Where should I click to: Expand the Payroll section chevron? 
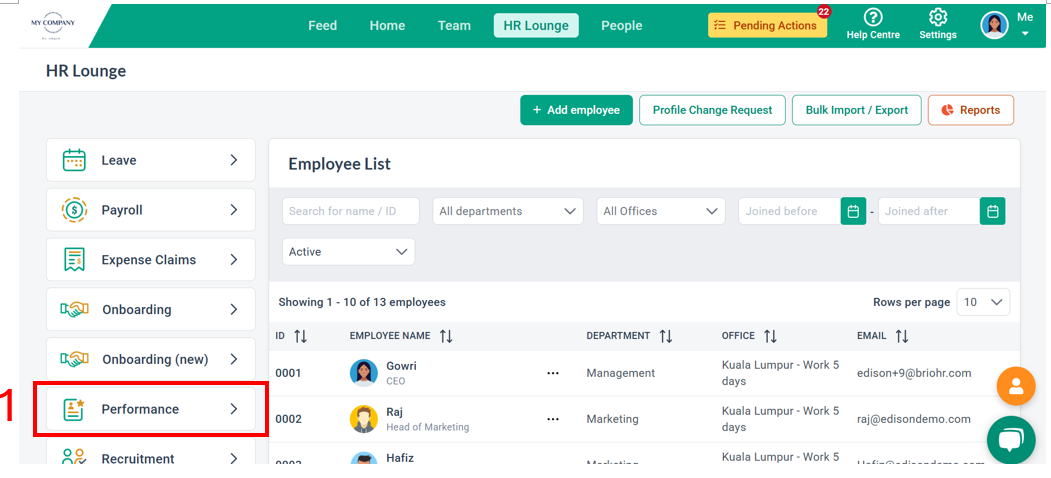click(234, 210)
